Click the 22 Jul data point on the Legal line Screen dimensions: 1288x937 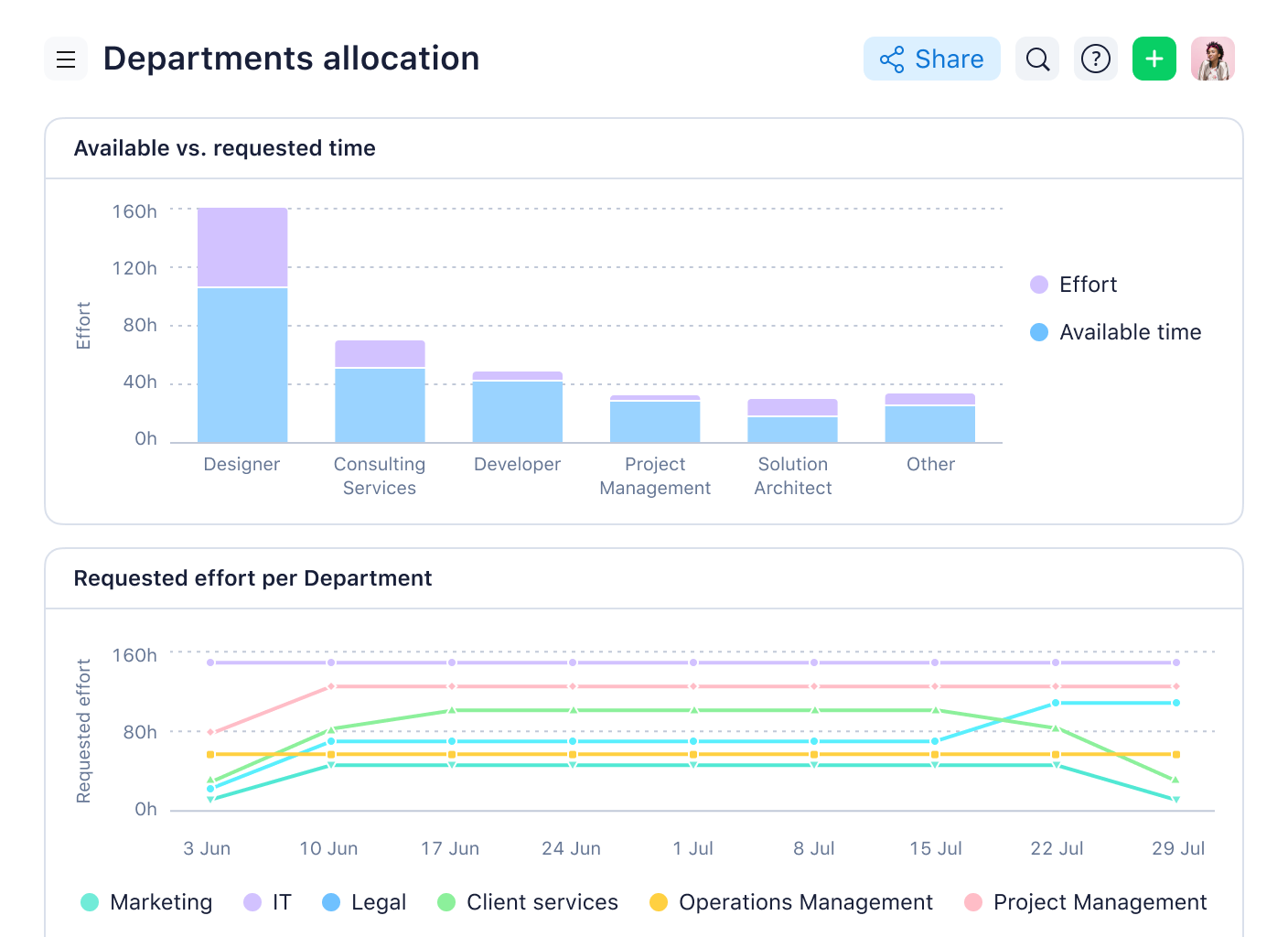pos(1057,703)
